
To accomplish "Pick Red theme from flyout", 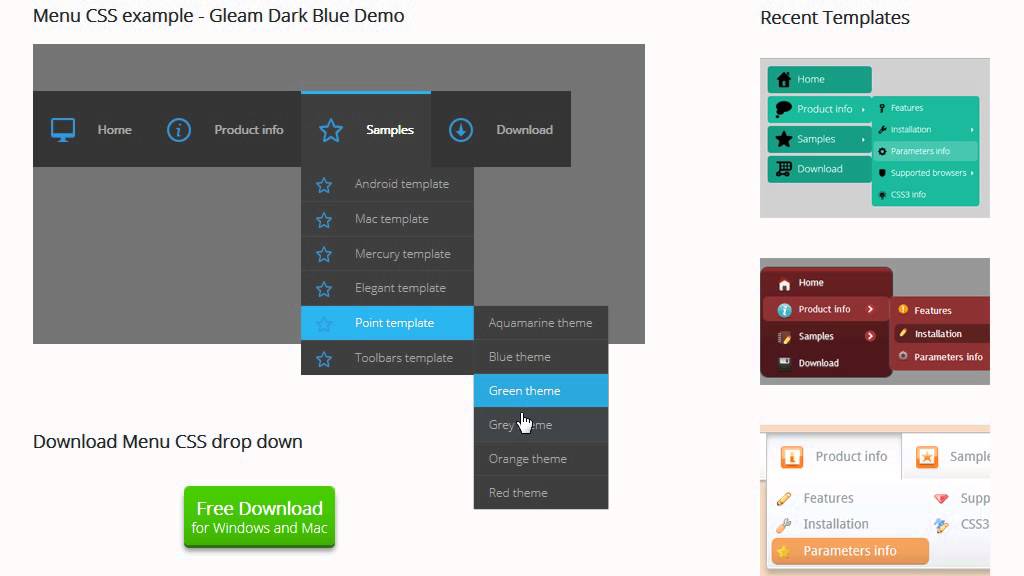I will (x=541, y=492).
